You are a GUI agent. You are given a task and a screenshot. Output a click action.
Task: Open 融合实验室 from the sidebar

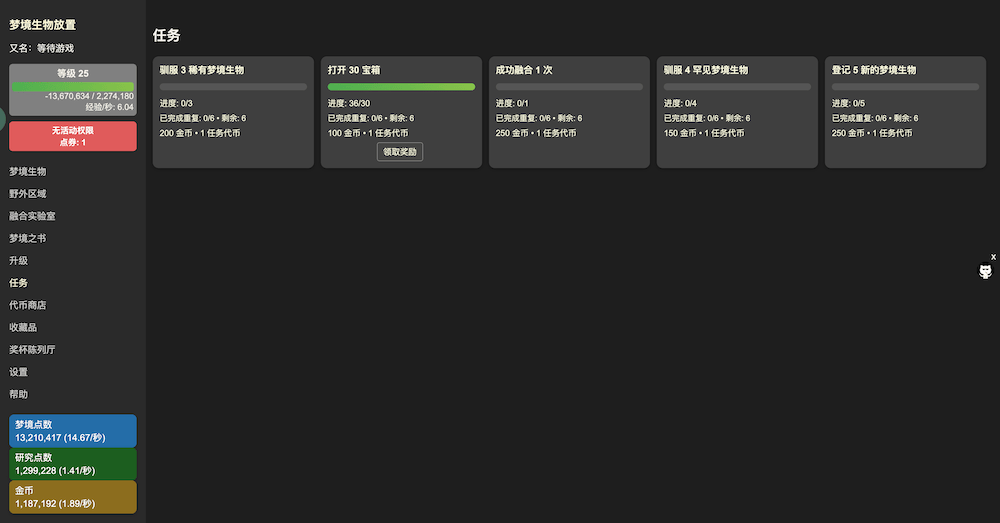32,216
